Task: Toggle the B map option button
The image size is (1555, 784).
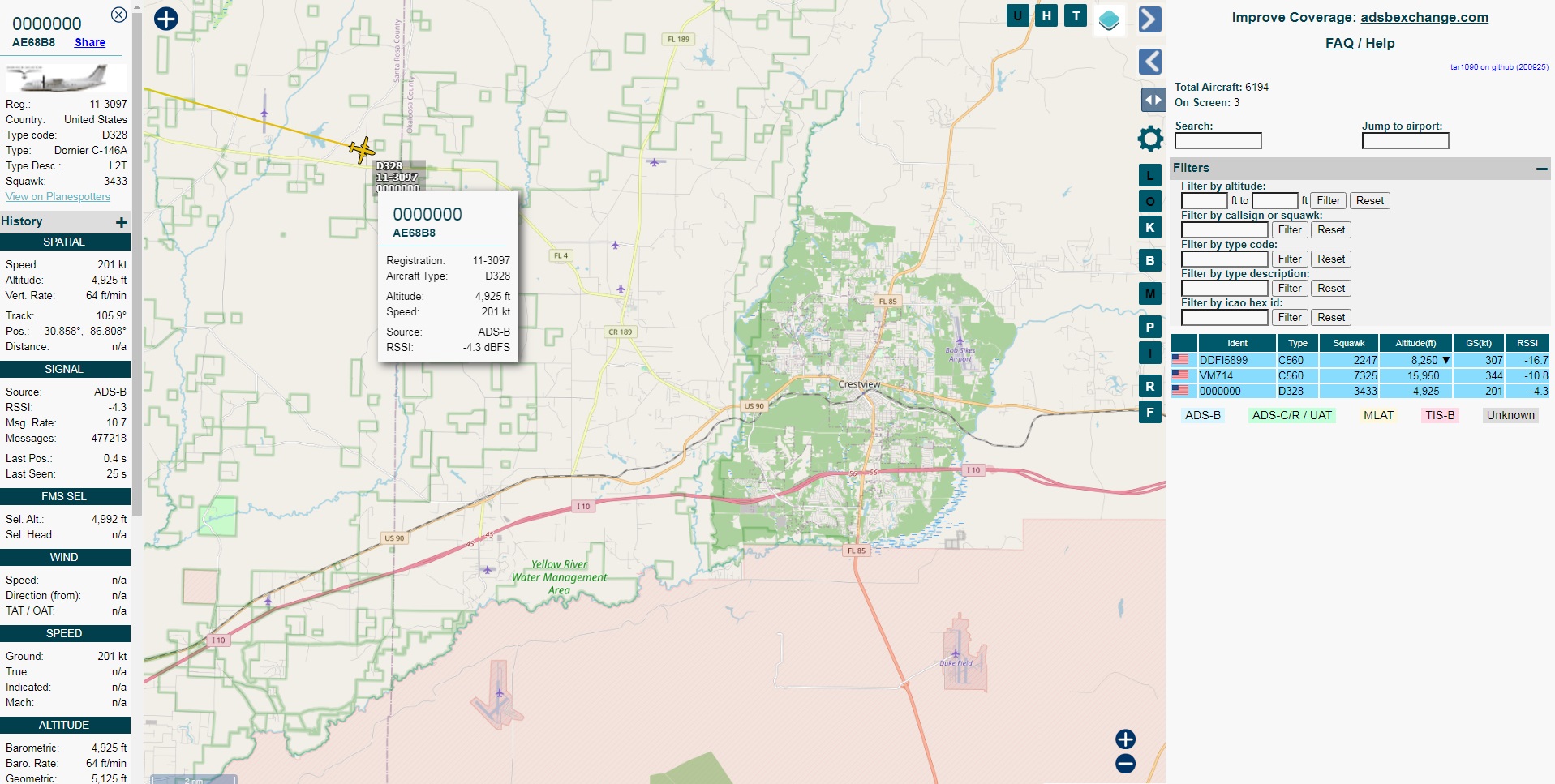Action: click(x=1150, y=260)
